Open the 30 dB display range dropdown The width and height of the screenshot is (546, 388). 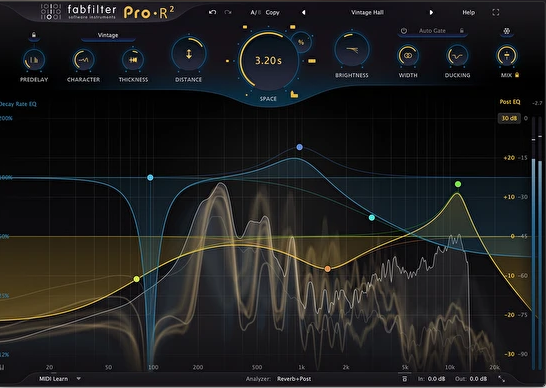click(x=509, y=118)
